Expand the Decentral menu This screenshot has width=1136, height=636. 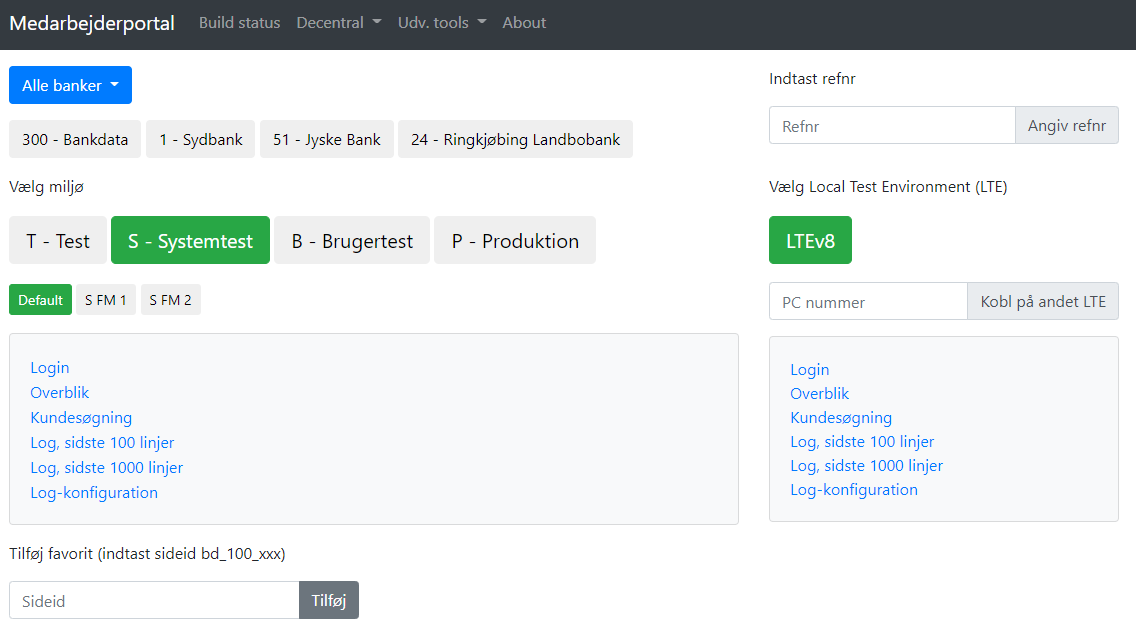pyautogui.click(x=338, y=23)
